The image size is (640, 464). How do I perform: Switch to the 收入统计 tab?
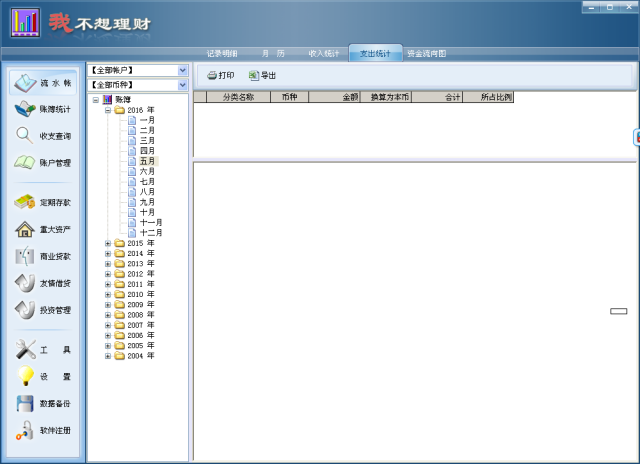(x=324, y=53)
